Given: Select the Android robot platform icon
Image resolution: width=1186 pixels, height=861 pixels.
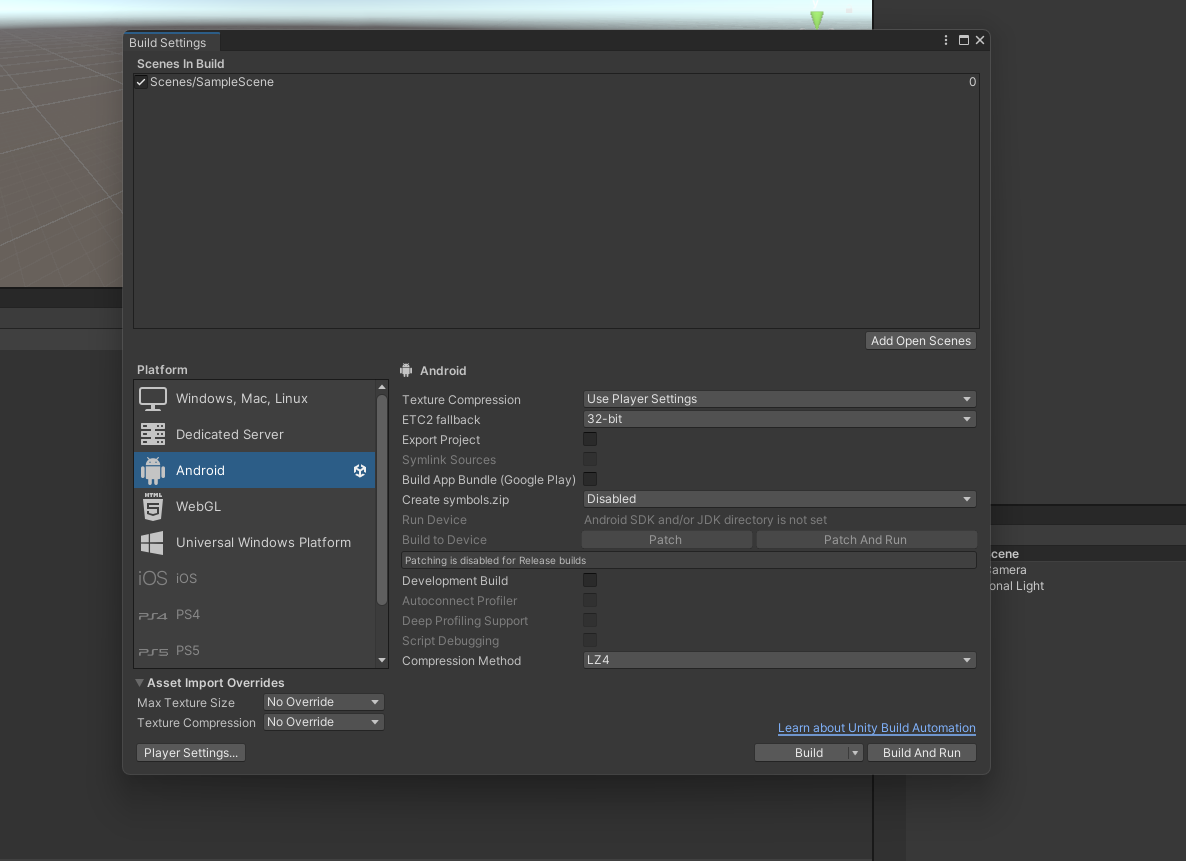Looking at the screenshot, I should pos(153,471).
